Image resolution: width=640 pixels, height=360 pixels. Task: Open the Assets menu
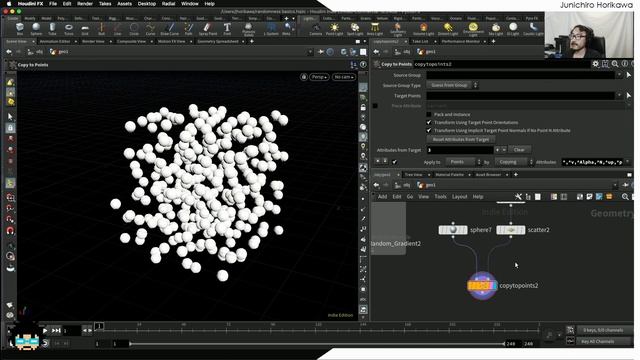[124, 4]
